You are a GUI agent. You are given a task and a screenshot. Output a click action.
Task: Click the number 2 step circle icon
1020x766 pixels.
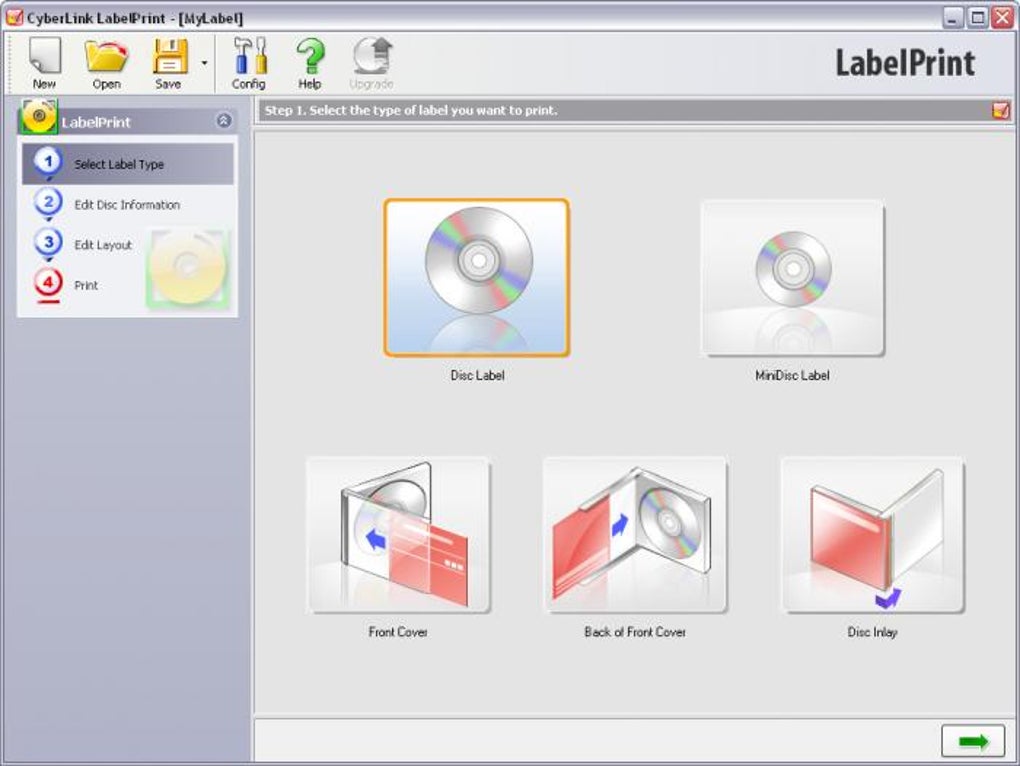48,203
